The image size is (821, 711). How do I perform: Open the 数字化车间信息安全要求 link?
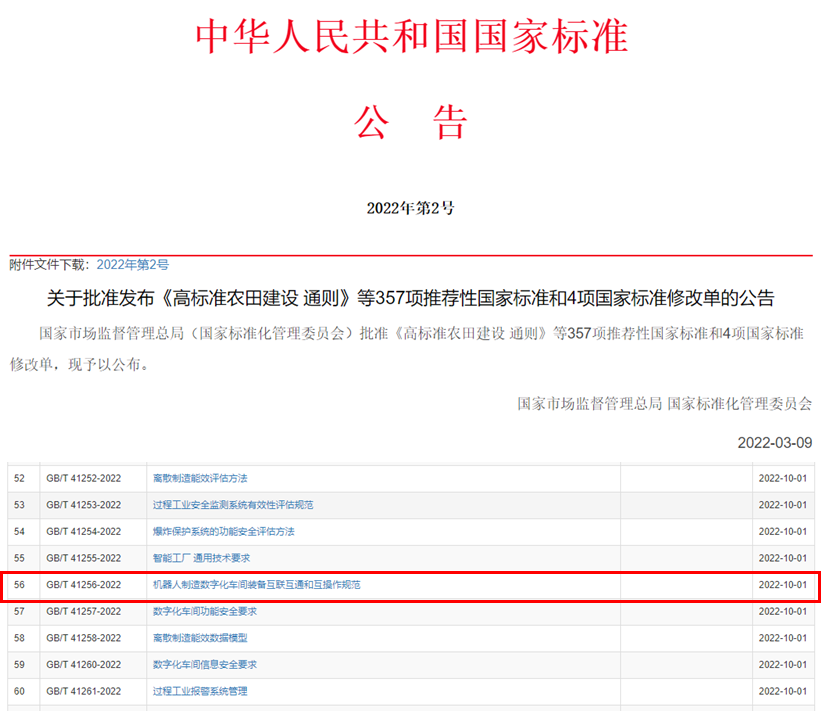pos(205,664)
